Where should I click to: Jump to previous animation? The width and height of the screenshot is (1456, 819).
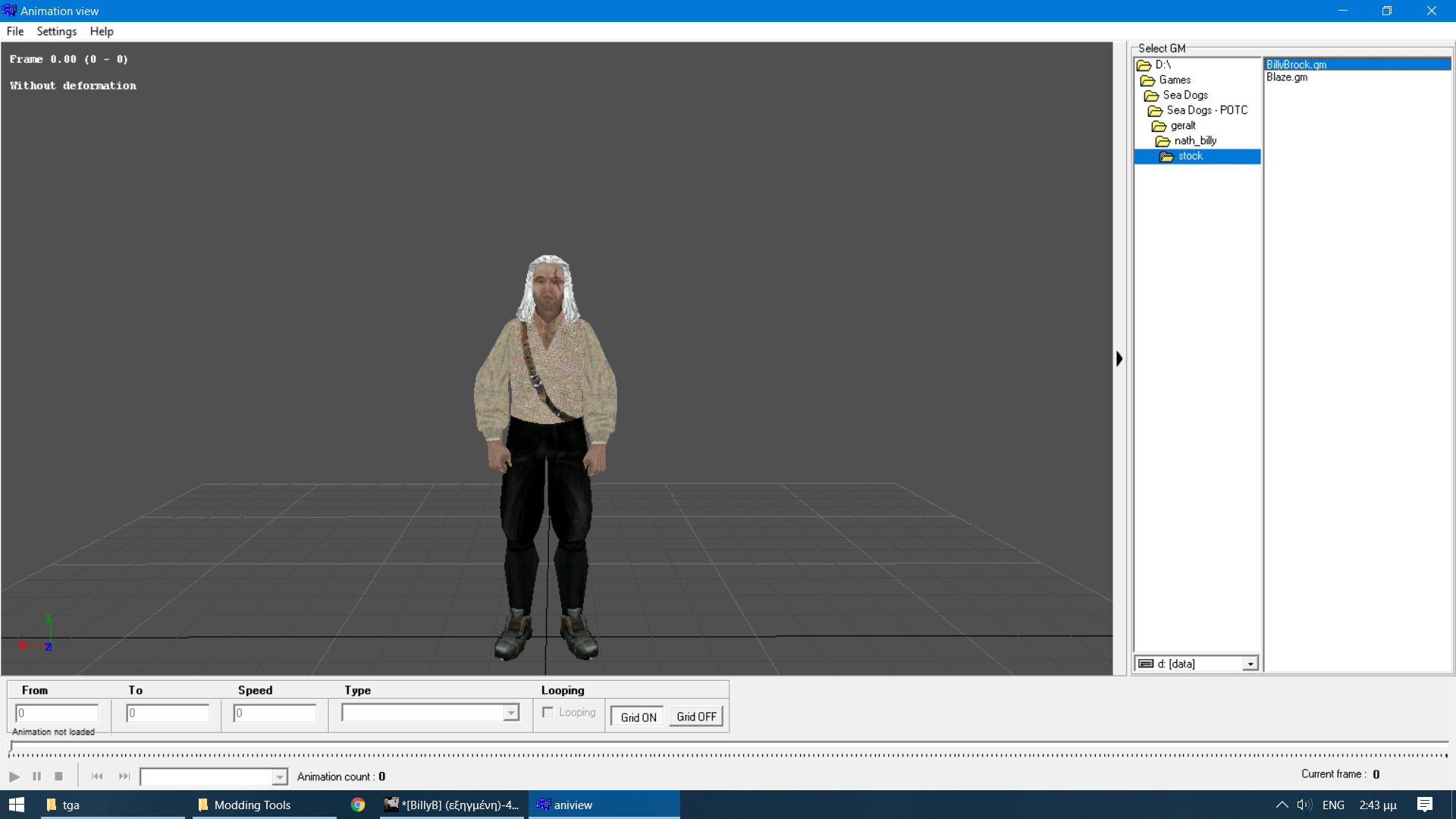97,777
